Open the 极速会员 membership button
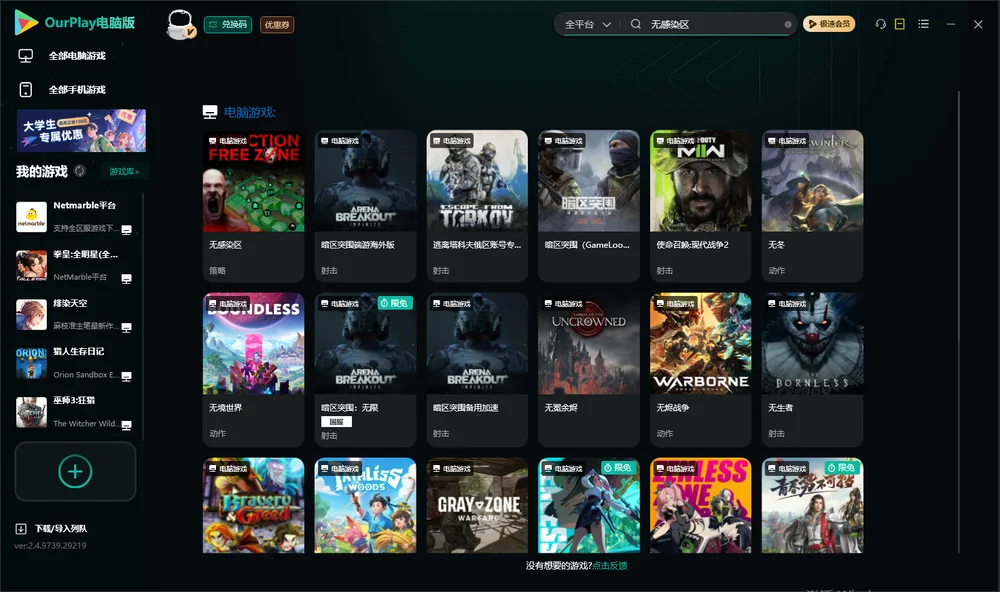 (829, 24)
